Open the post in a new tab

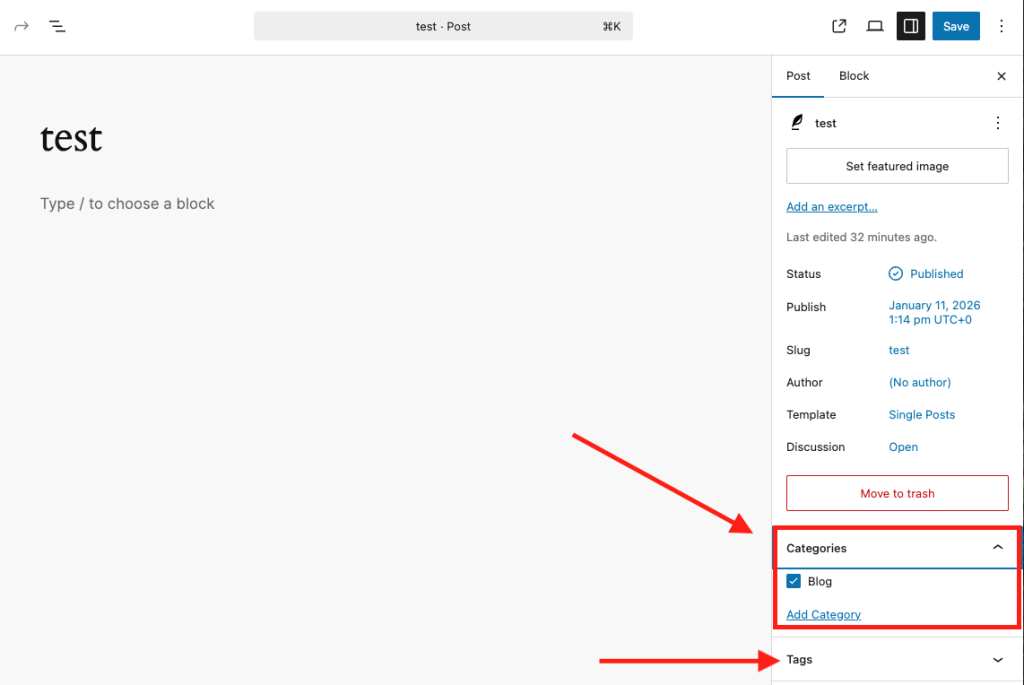click(x=839, y=26)
